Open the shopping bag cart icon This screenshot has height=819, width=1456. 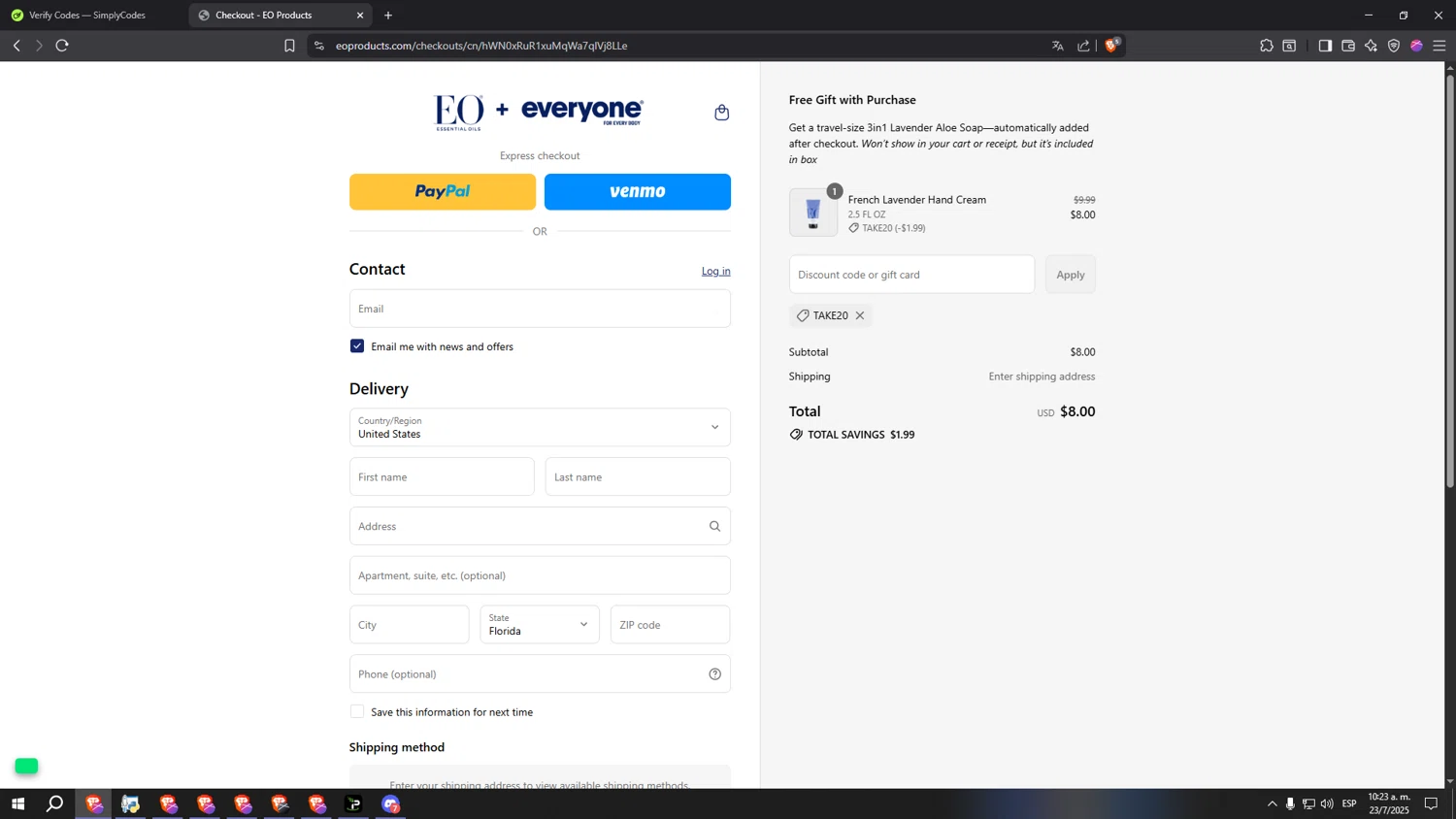[x=721, y=113]
